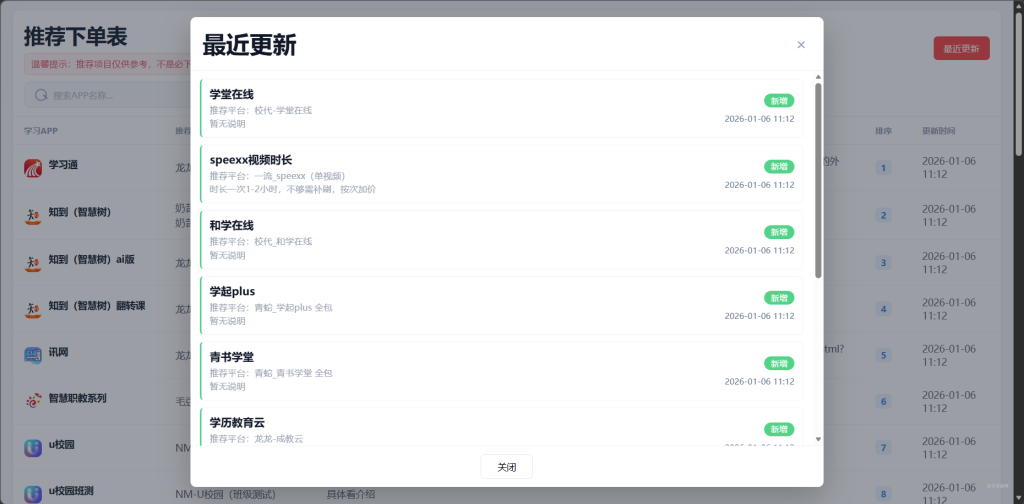Click the dialog scrollbar up arrow
The width and height of the screenshot is (1024, 504).
(818, 77)
